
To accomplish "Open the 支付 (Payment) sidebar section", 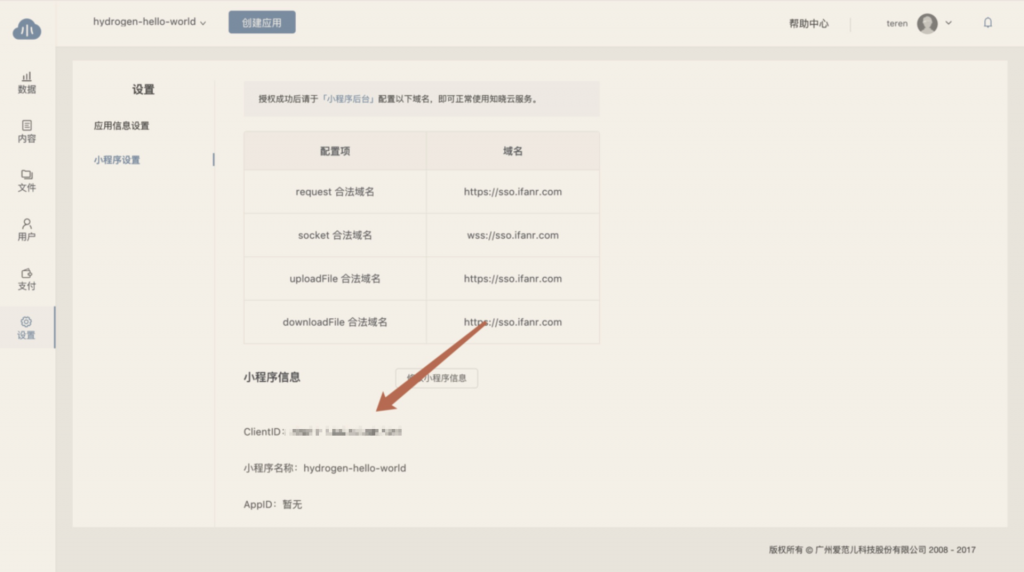I will (27, 278).
